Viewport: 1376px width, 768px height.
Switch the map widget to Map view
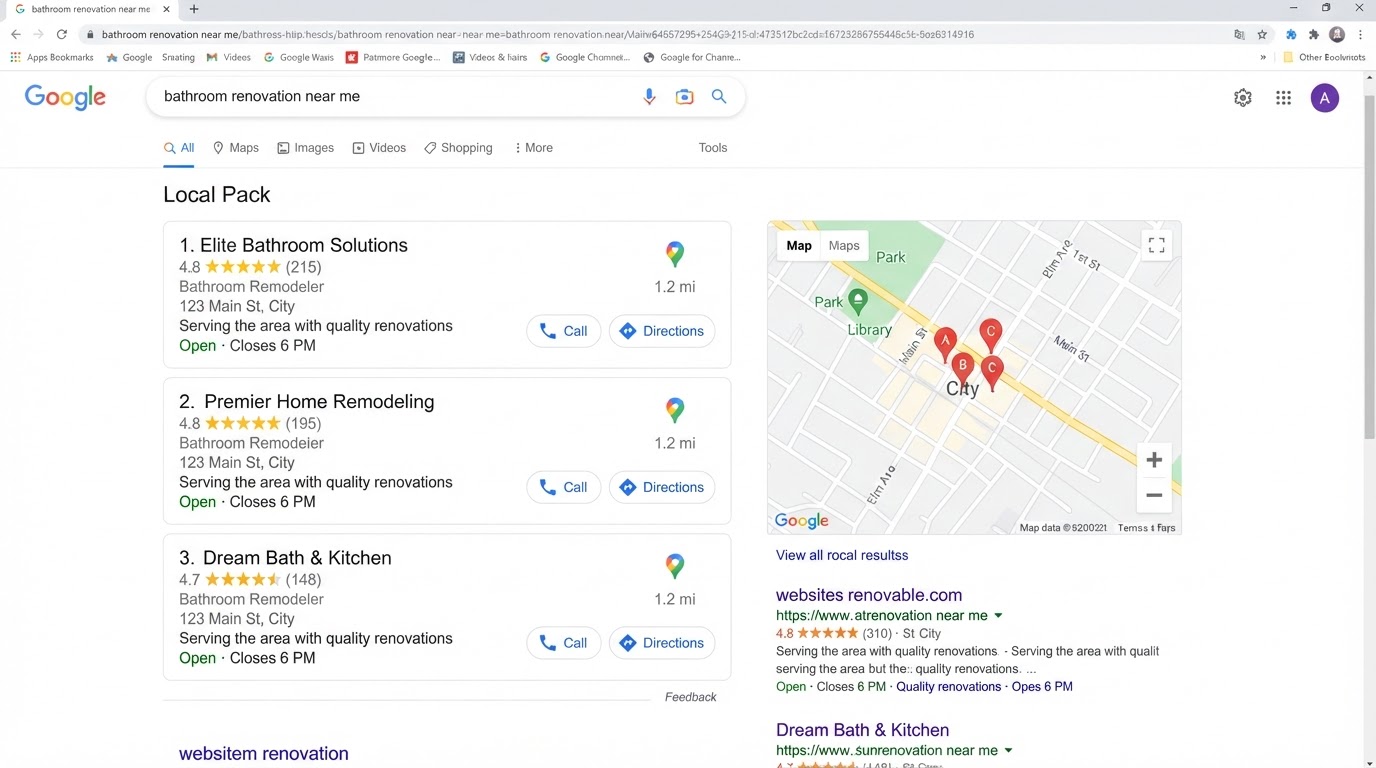[x=799, y=246]
